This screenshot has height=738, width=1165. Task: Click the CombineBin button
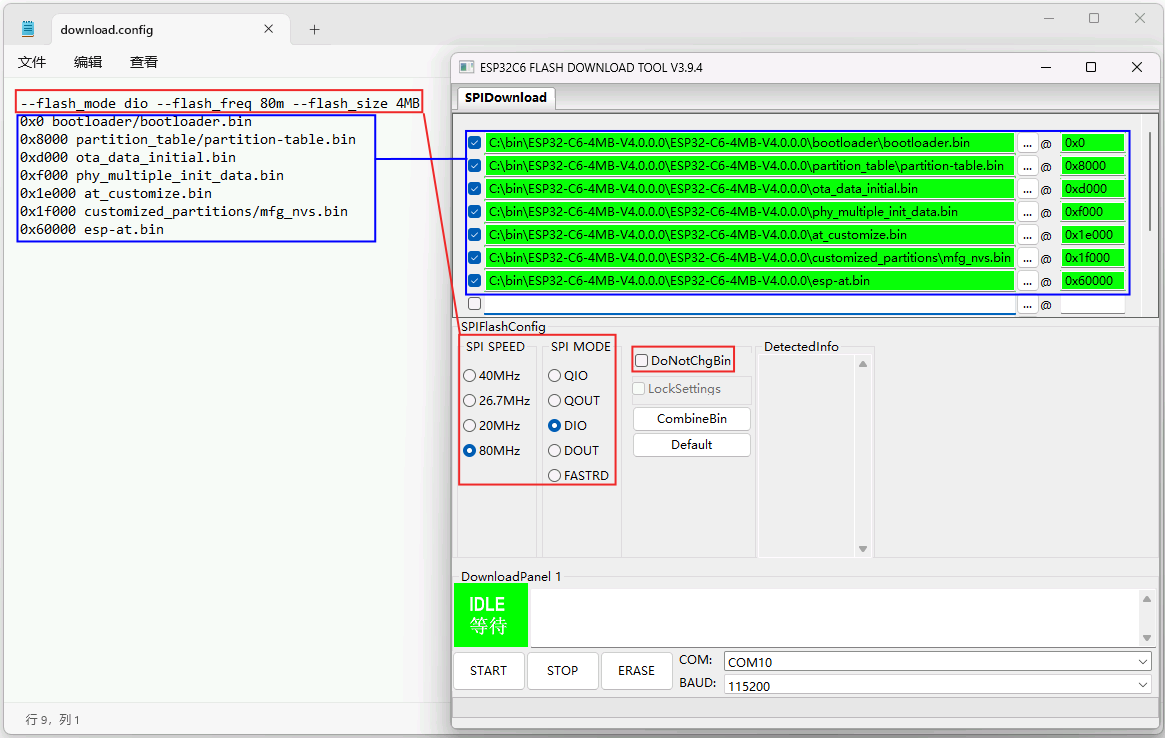pos(691,418)
